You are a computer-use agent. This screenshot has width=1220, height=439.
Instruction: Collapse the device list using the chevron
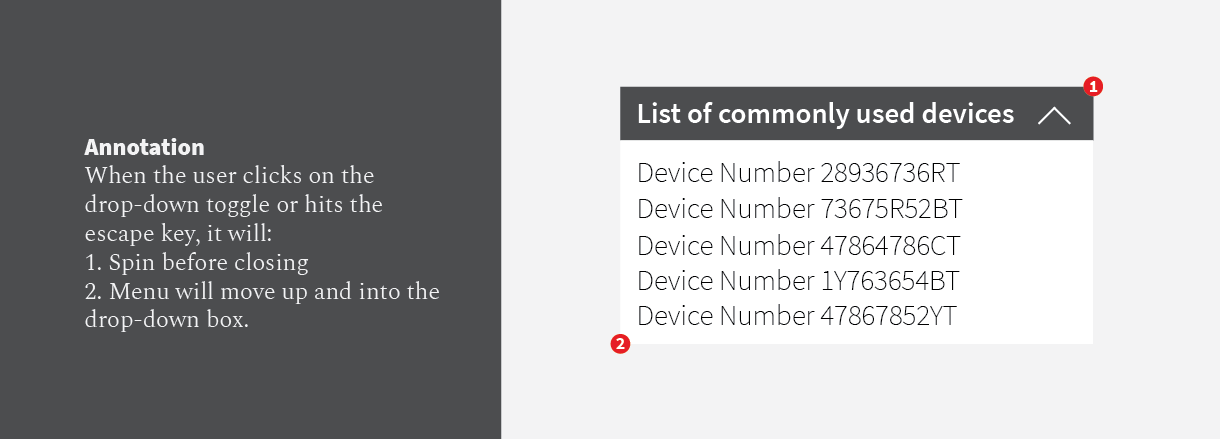click(x=1054, y=115)
